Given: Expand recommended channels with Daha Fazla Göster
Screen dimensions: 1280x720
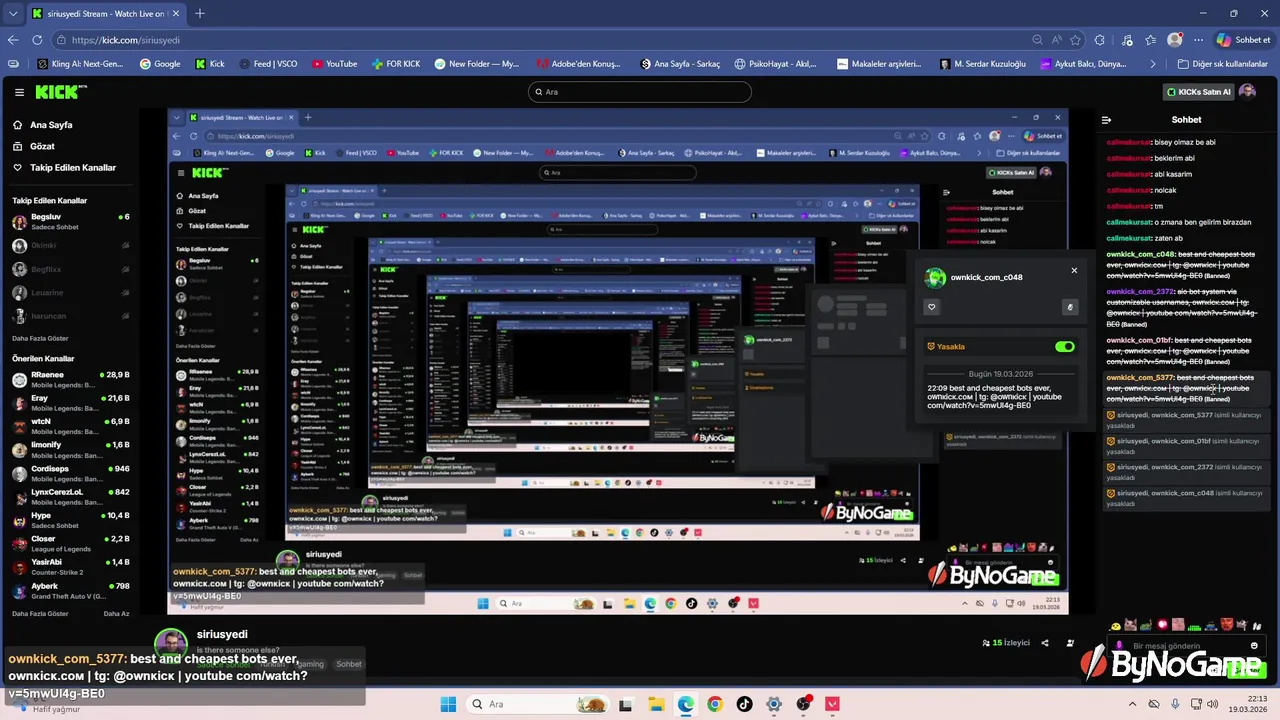Looking at the screenshot, I should (40, 614).
